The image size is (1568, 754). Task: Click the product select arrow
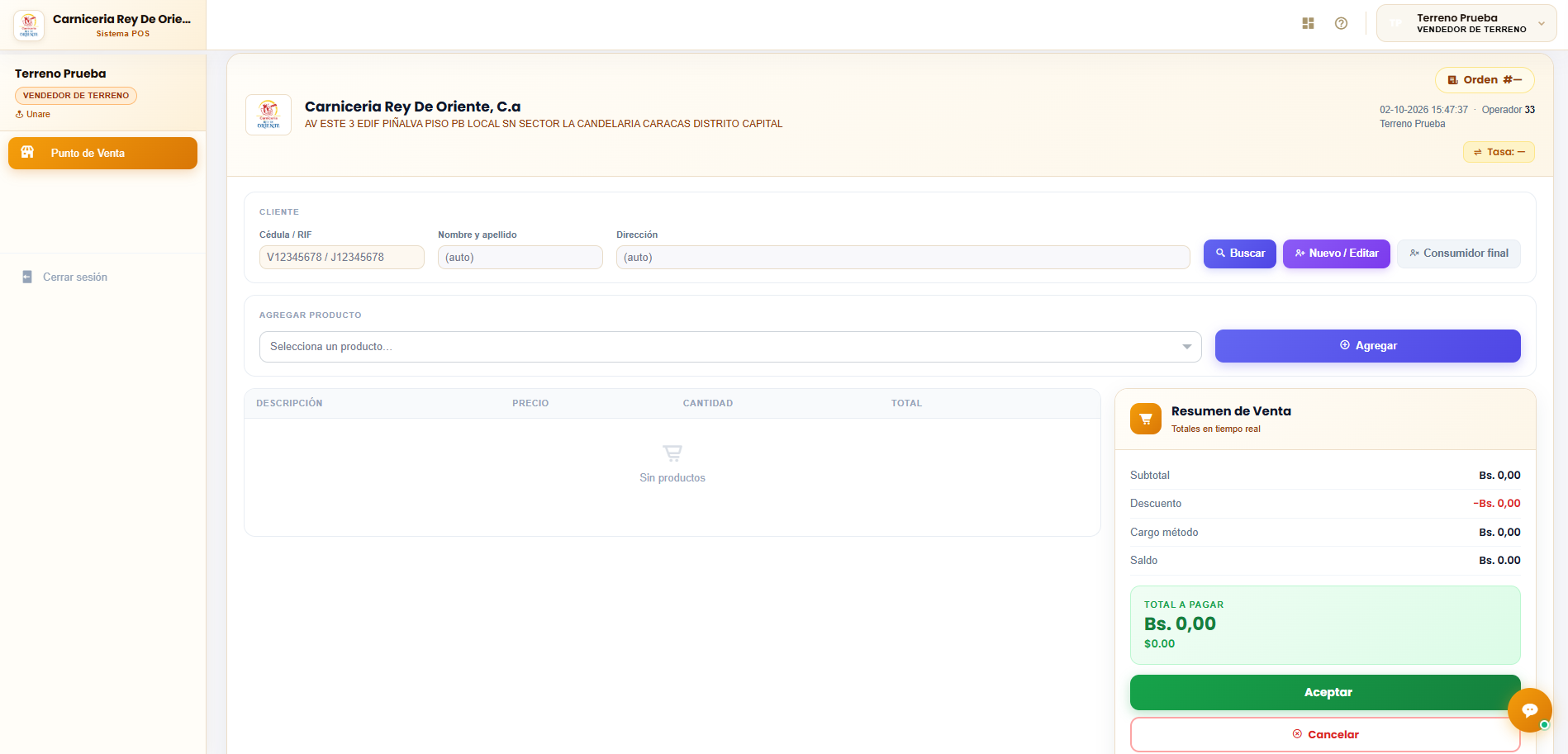click(1186, 347)
